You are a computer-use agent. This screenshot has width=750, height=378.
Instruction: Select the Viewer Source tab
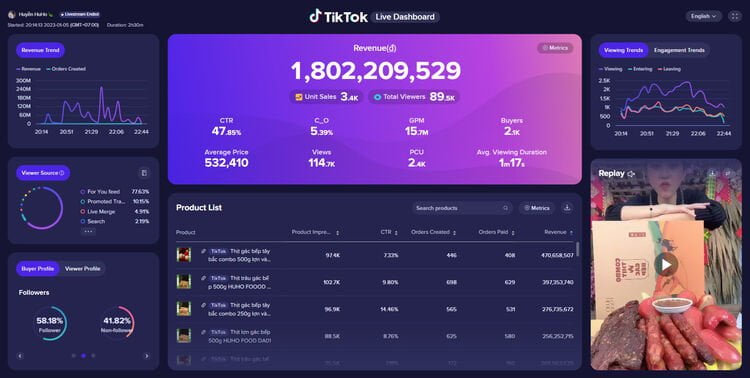pos(43,173)
